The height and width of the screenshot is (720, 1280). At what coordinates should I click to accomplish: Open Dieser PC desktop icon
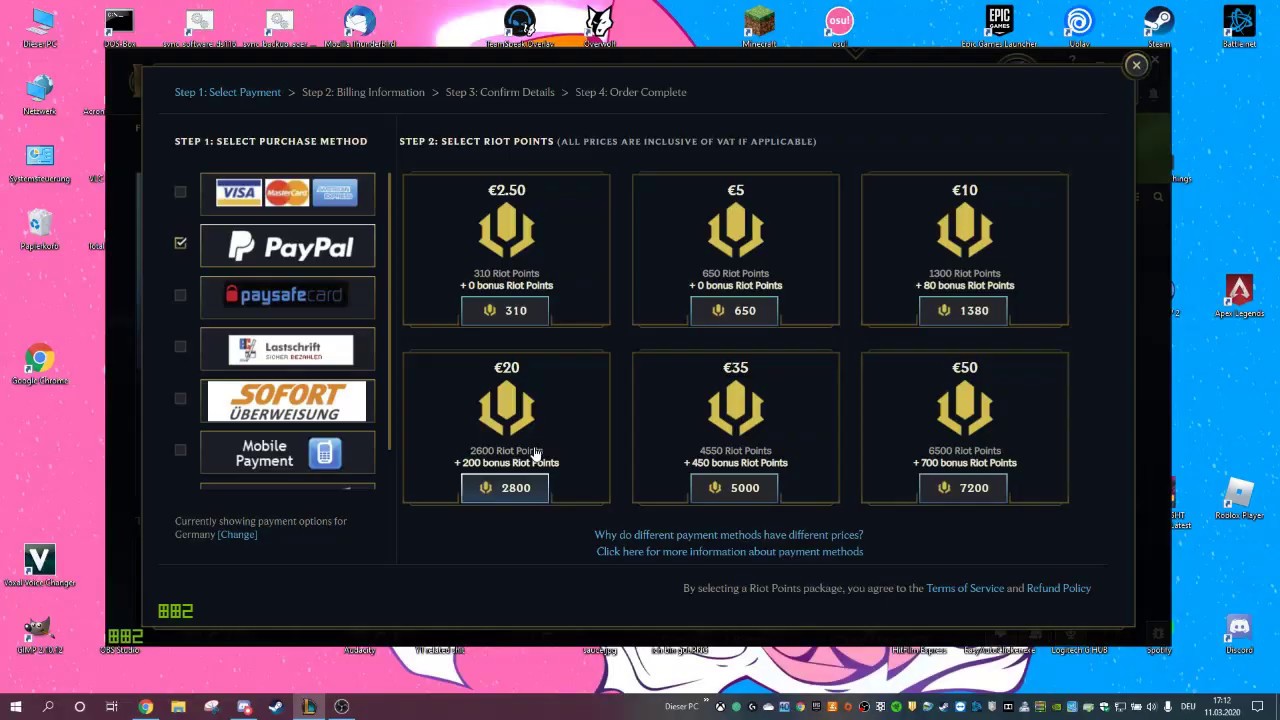[40, 28]
